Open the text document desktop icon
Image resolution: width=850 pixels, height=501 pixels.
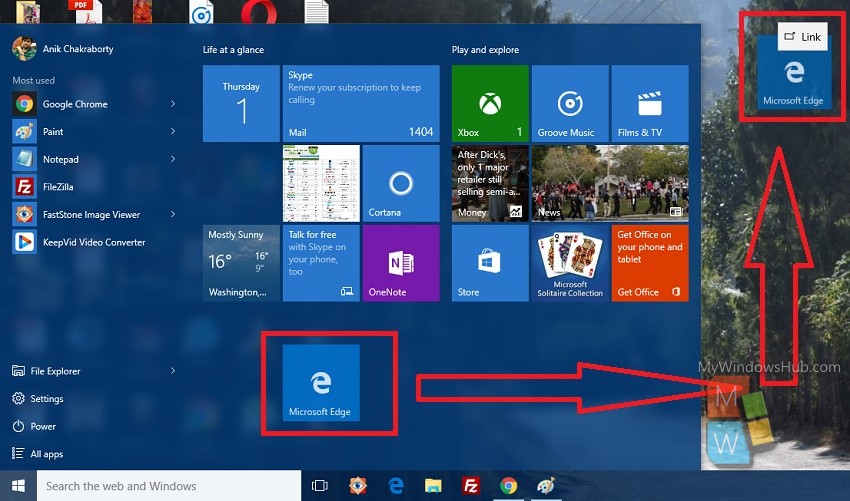click(317, 11)
